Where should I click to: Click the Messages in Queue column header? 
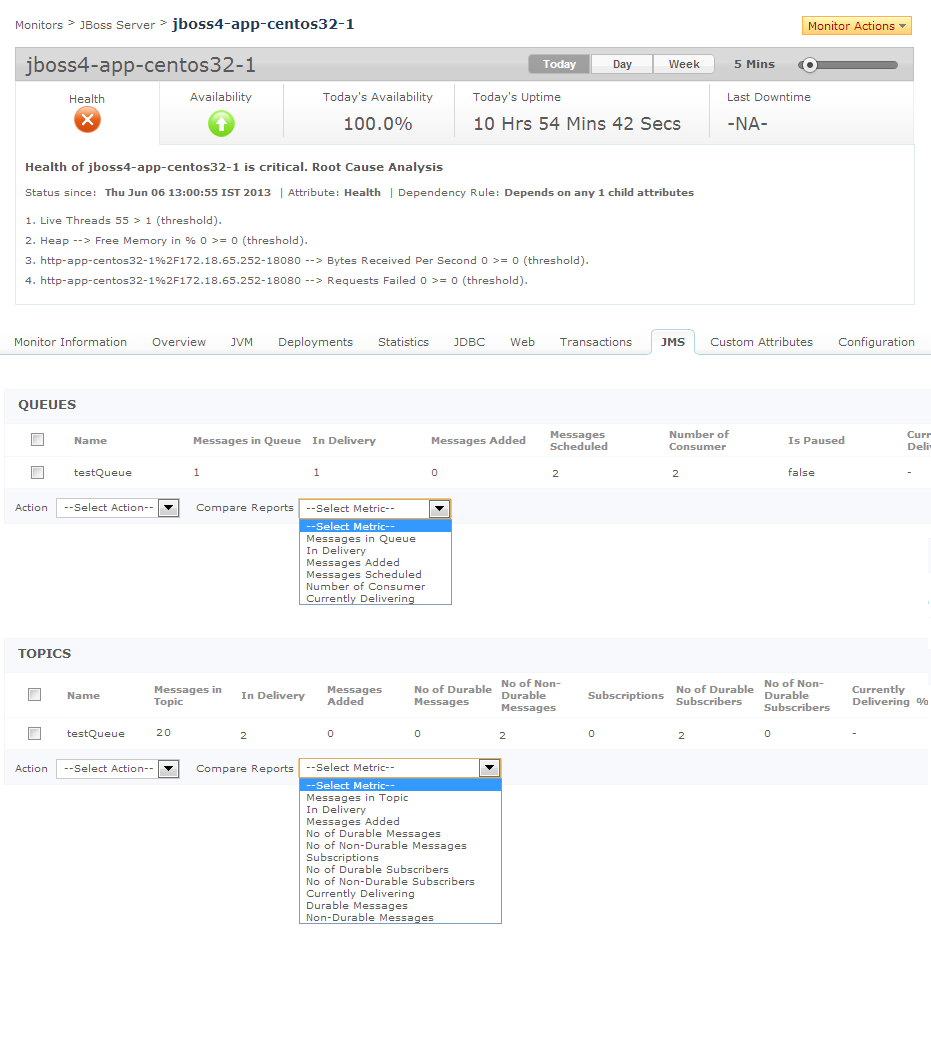pos(246,441)
